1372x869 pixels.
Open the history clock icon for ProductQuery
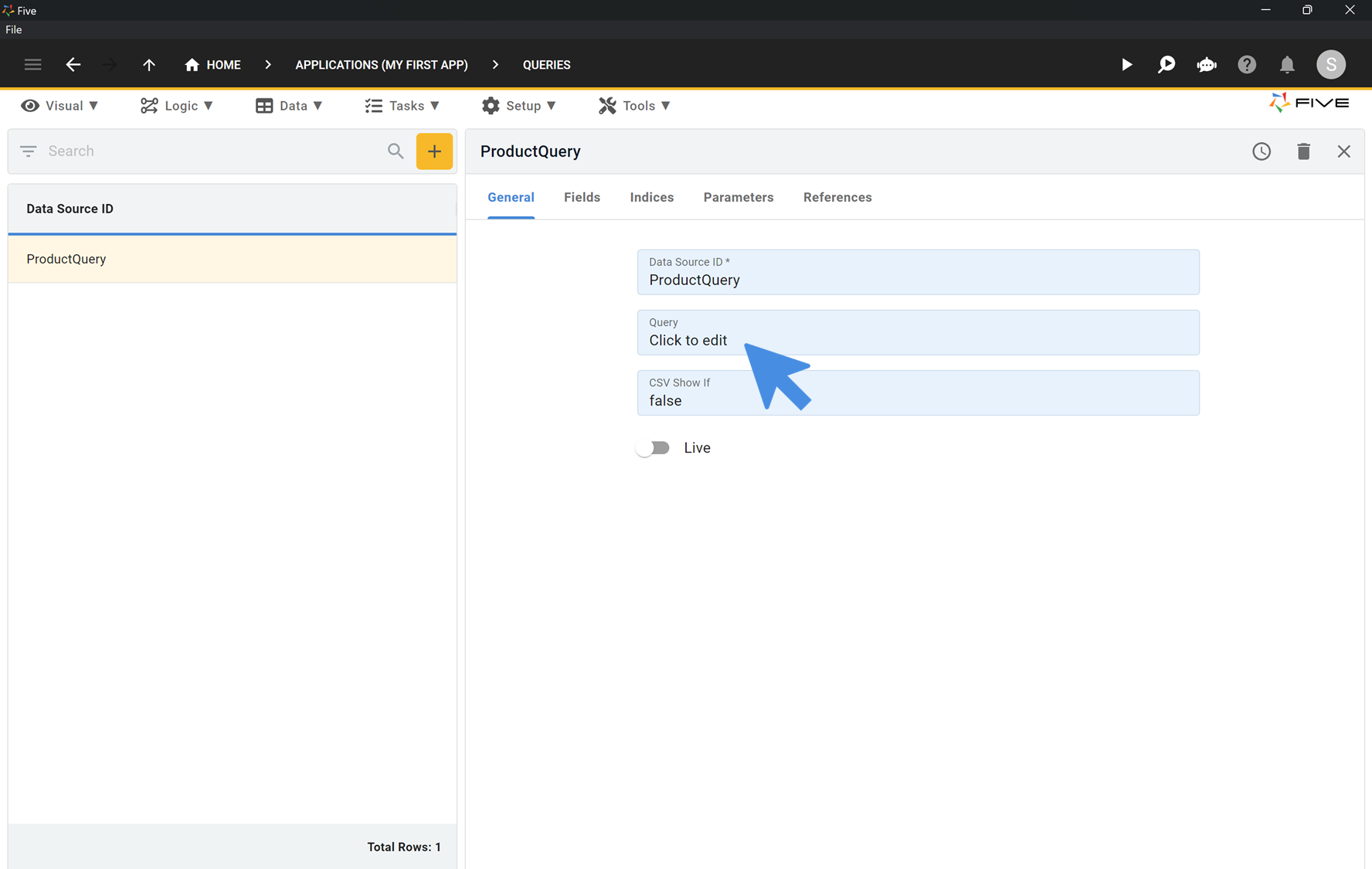[x=1261, y=151]
